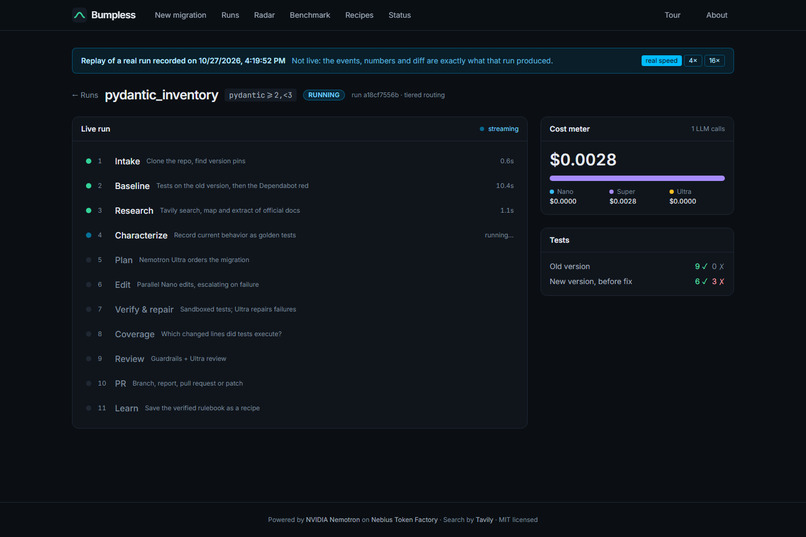Go back to Runs list

[85, 95]
